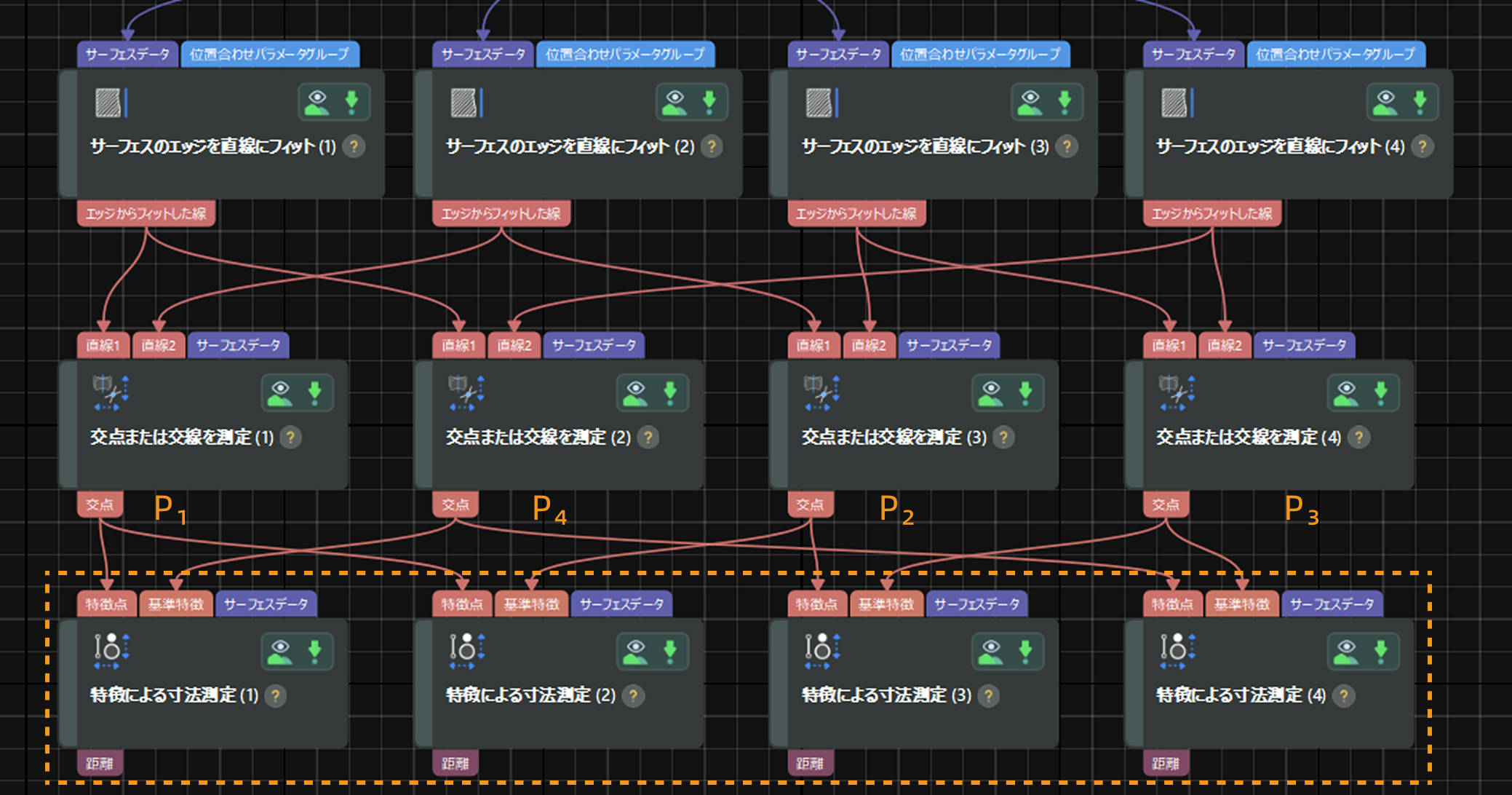
Task: Click green run arrow on 交点または交線を測定 (2)
Action: point(670,393)
